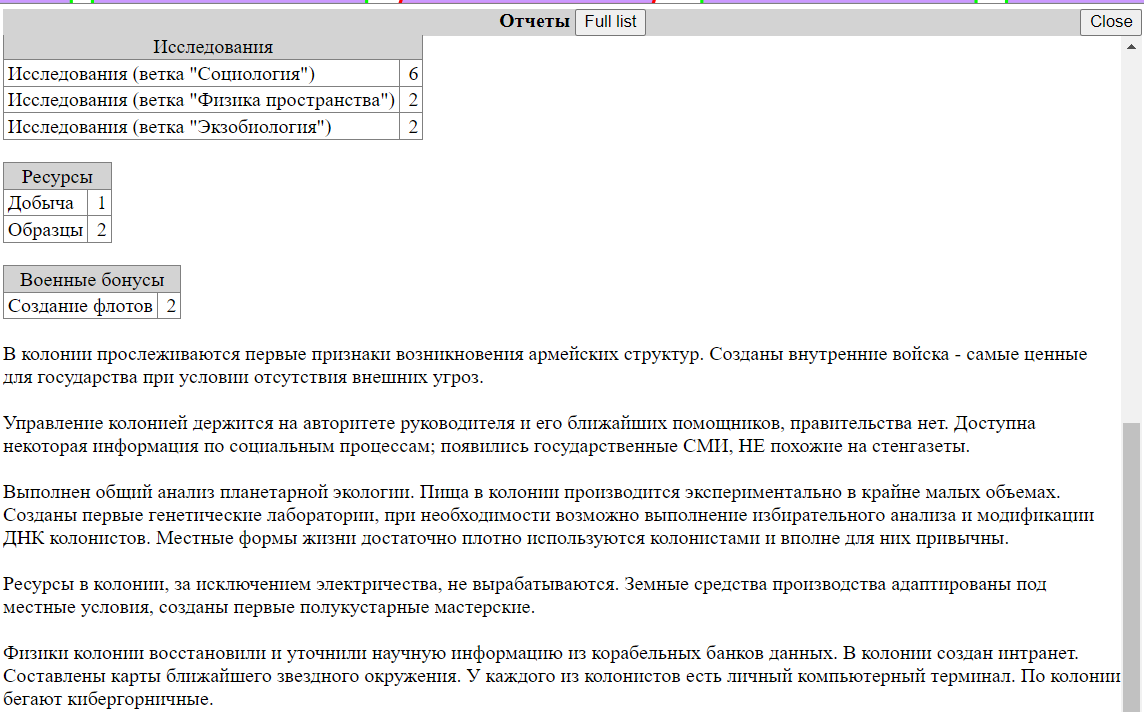Click the scrollbar up arrow

(1132, 47)
